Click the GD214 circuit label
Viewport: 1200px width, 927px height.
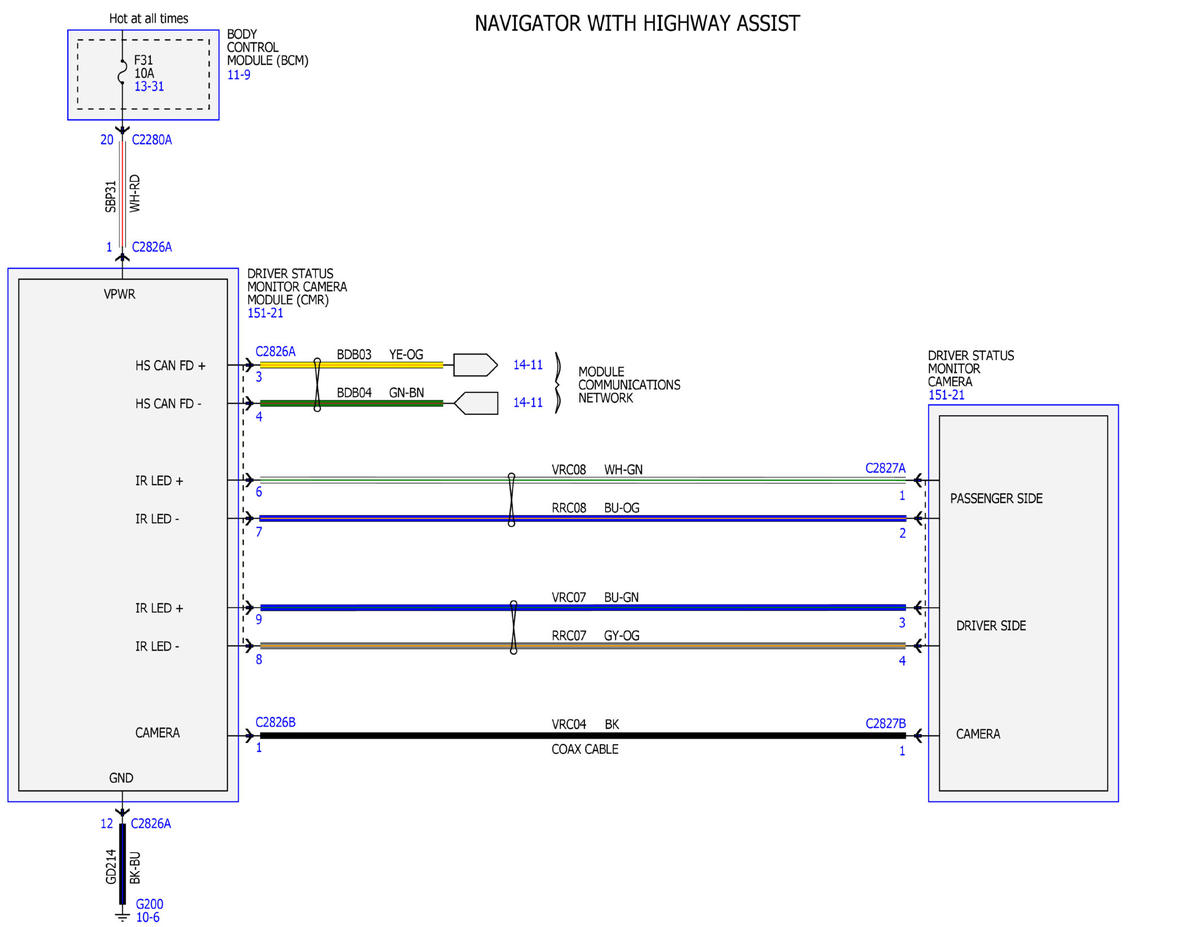point(112,866)
